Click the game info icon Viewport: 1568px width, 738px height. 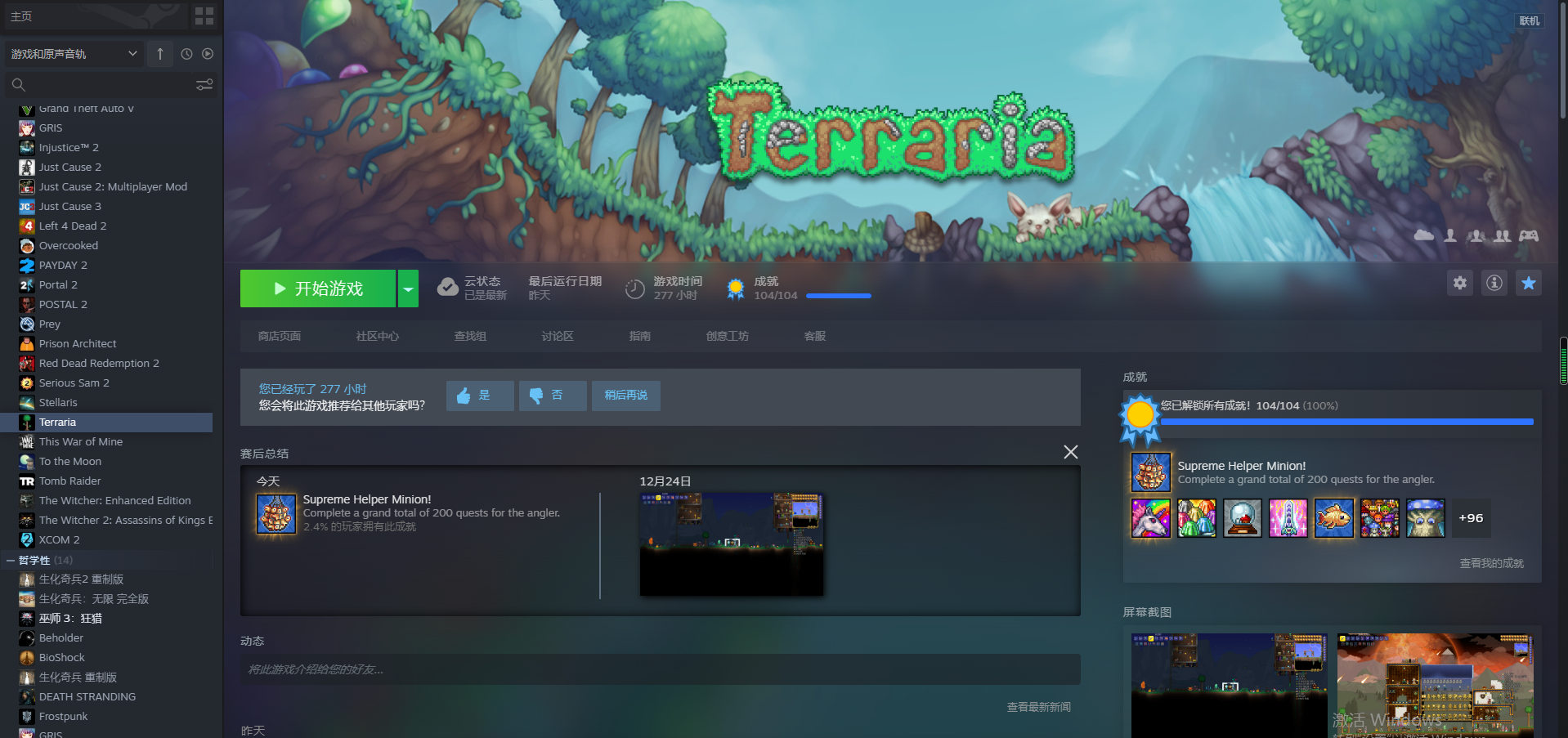tap(1494, 283)
